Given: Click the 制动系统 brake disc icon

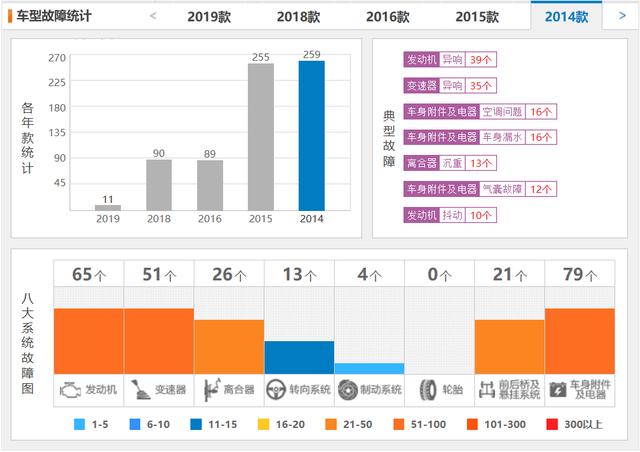Looking at the screenshot, I should [x=348, y=390].
